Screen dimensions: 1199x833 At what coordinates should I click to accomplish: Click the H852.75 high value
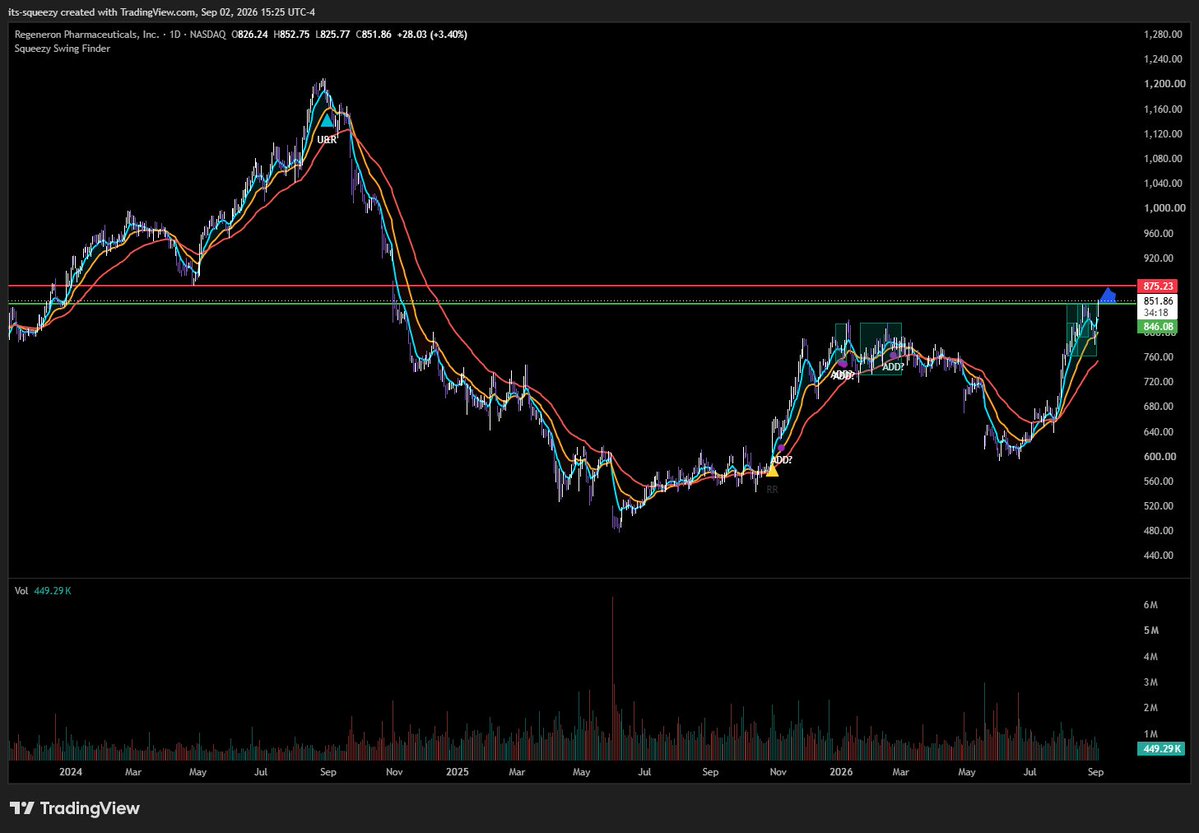[x=291, y=34]
